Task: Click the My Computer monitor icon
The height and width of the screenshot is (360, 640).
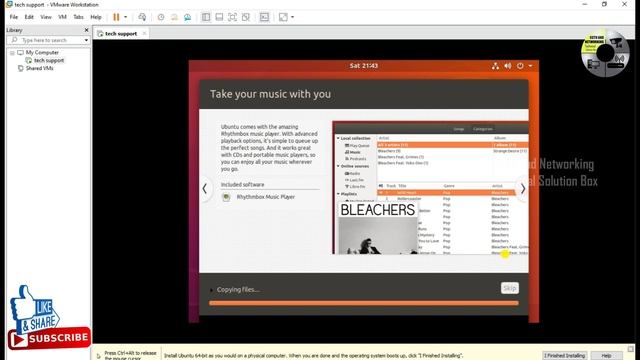Action: pyautogui.click(x=20, y=53)
